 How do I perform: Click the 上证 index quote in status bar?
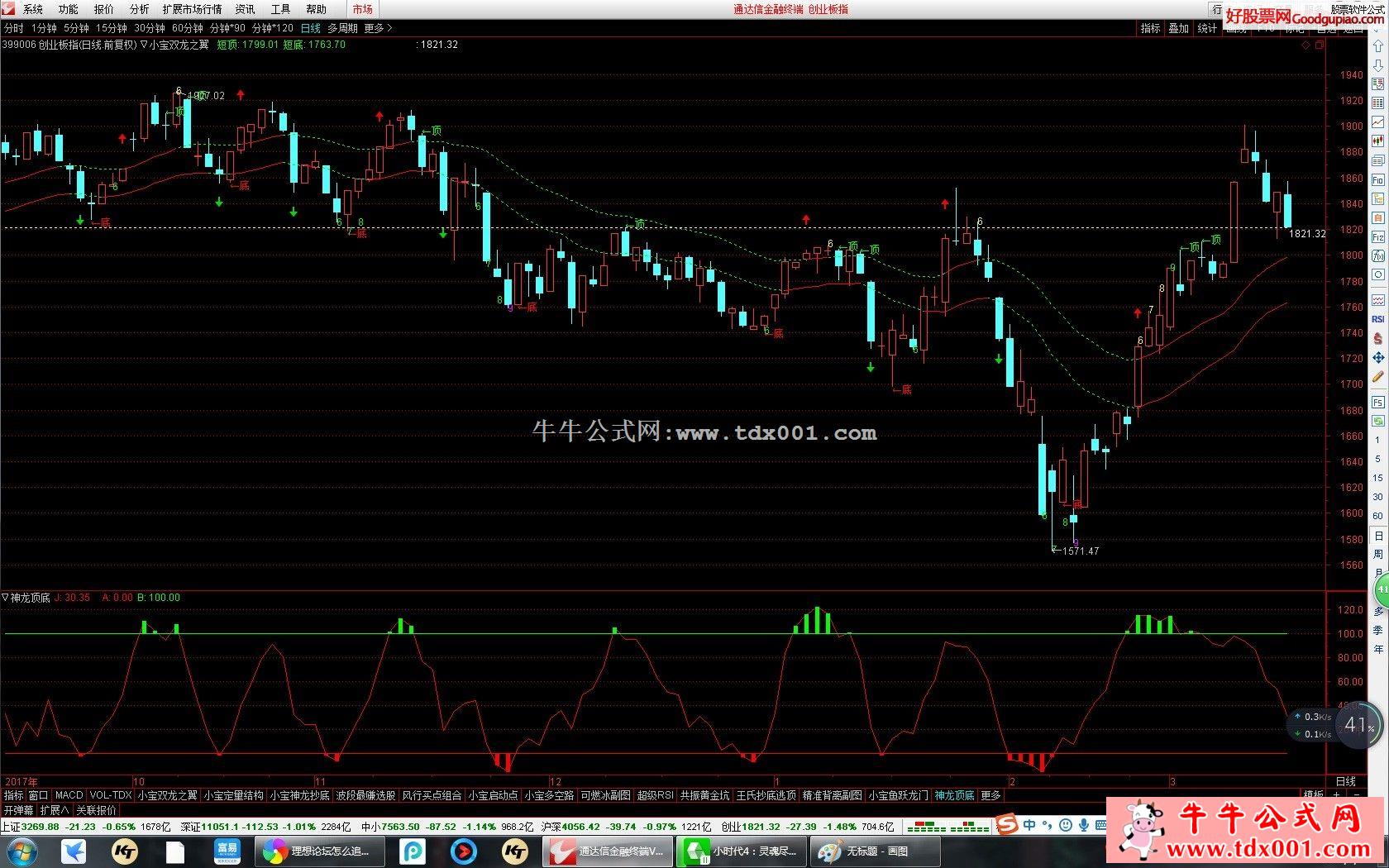pos(30,827)
